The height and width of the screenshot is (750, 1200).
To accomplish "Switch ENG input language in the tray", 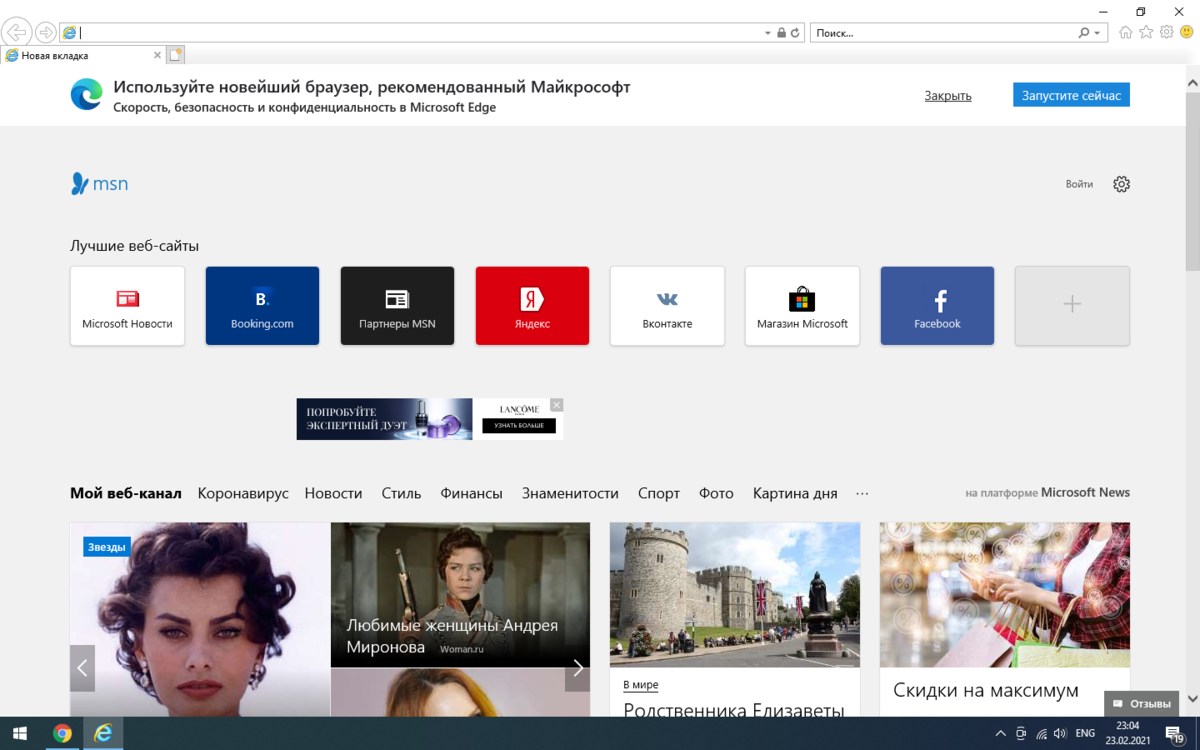I will pos(1085,733).
